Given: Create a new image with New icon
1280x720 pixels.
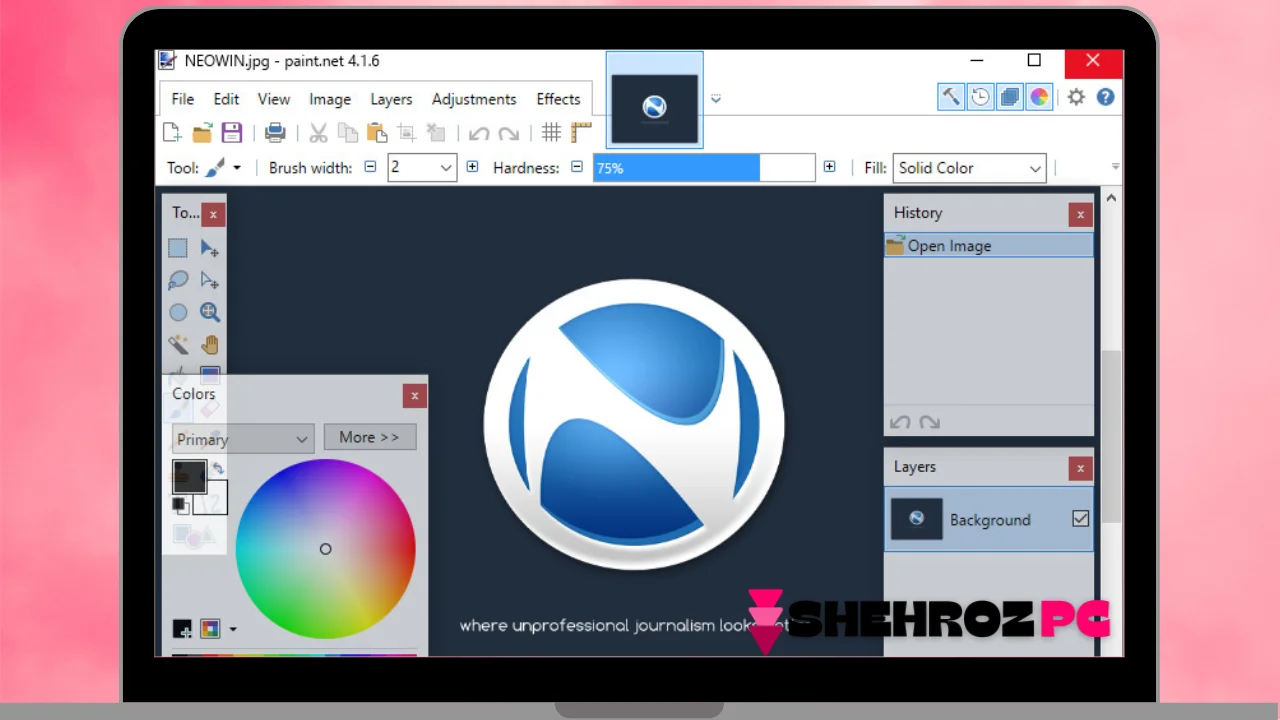Looking at the screenshot, I should point(172,132).
